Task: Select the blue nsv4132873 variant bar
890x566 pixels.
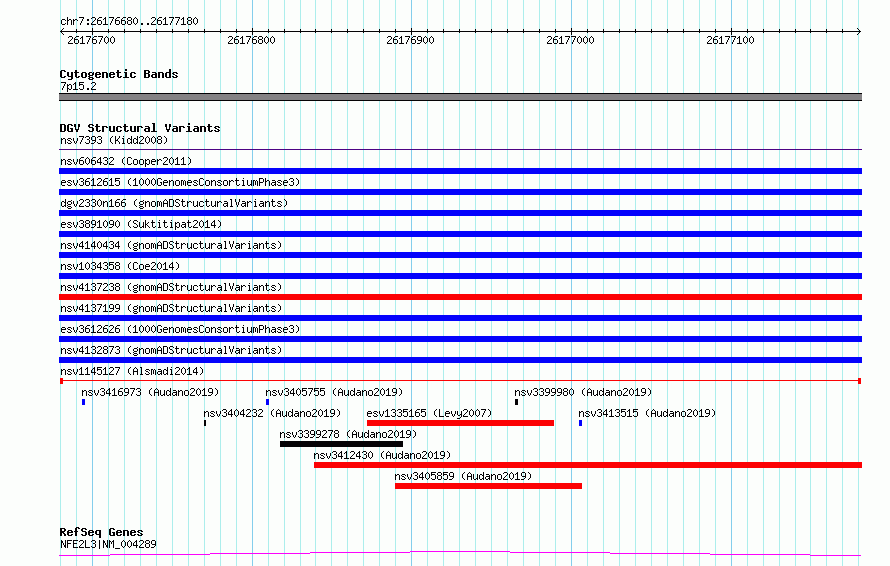Action: point(460,360)
